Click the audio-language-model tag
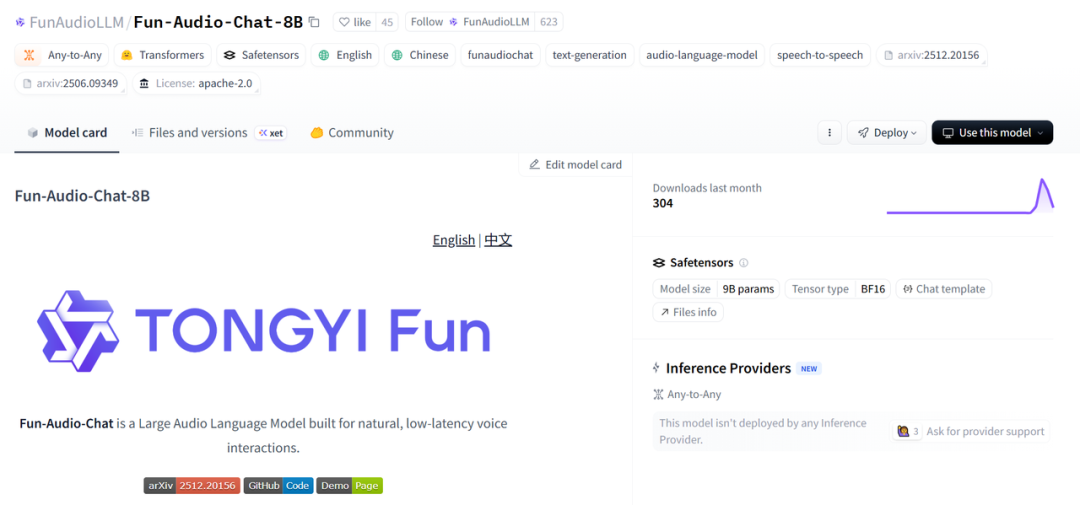The width and height of the screenshot is (1080, 505). 702,55
